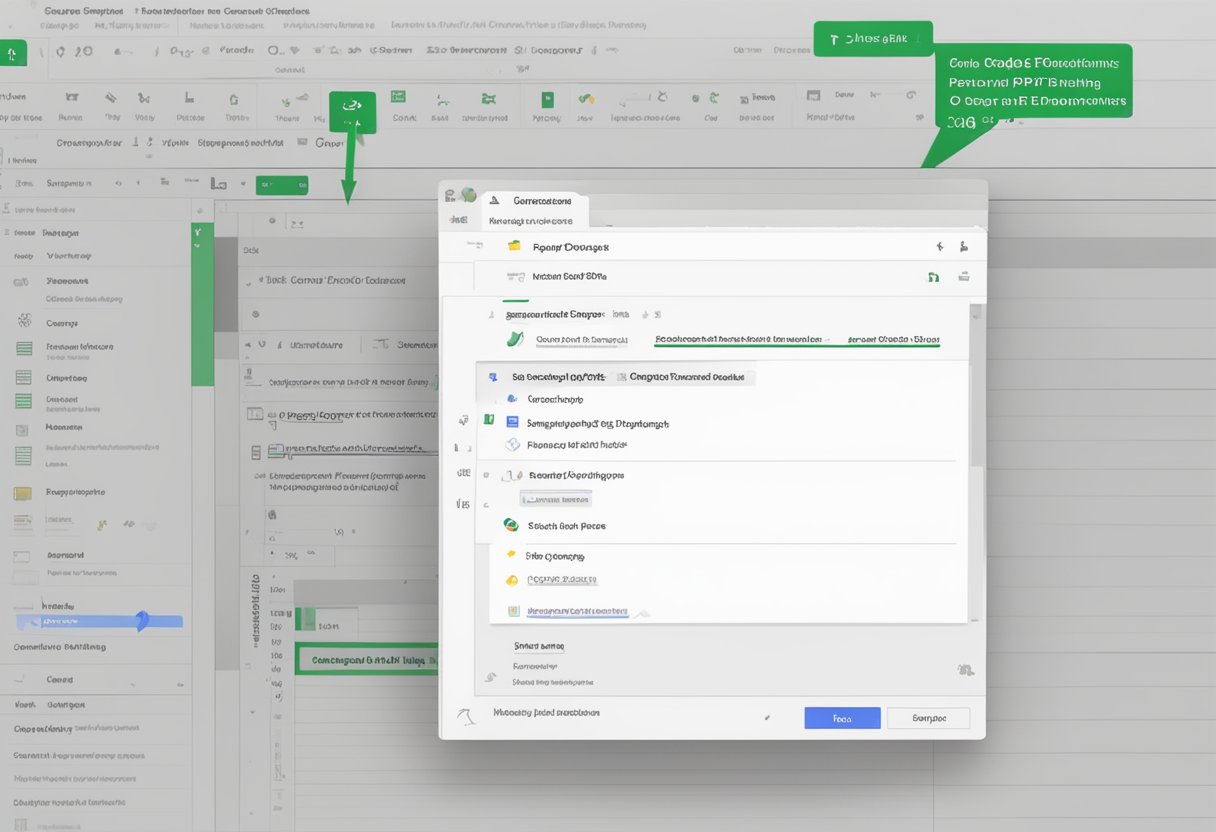Screen dimensions: 1216x832
Task: Open the yellow Recent Documents folder icon
Action: pos(516,246)
